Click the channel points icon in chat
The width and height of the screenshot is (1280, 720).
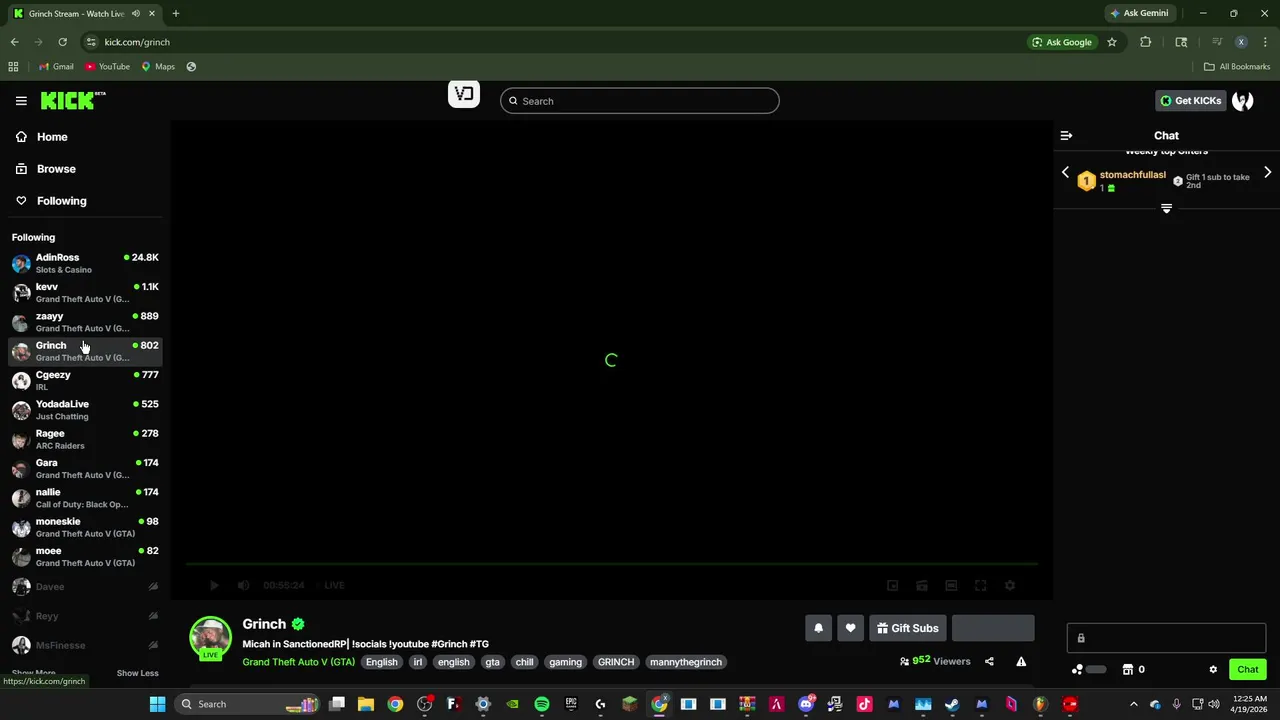1077,670
